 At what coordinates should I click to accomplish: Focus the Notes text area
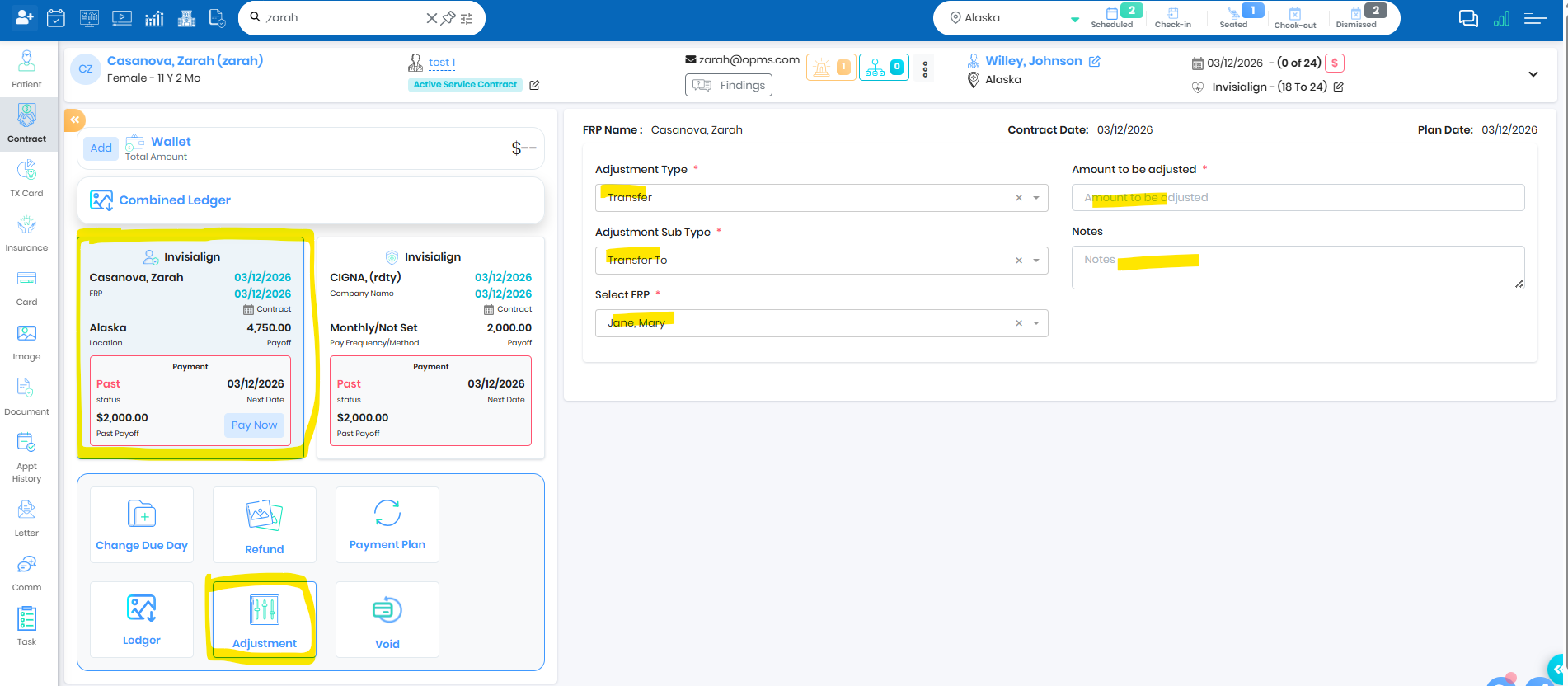(x=1298, y=267)
